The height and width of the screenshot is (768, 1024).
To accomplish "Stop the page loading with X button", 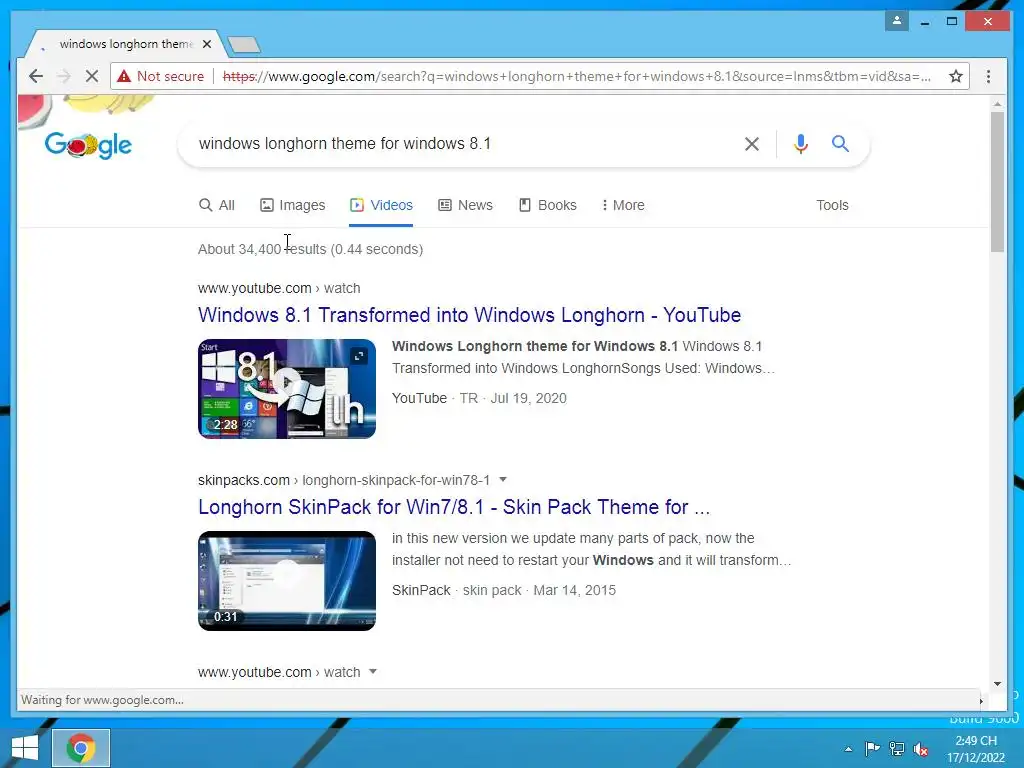I will [x=91, y=76].
